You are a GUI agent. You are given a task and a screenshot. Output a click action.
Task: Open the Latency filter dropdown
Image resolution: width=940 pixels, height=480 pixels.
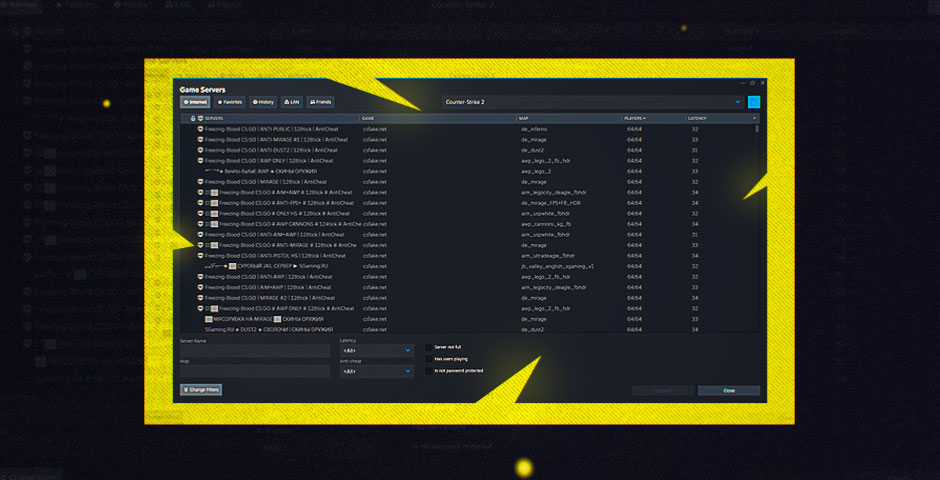[376, 351]
